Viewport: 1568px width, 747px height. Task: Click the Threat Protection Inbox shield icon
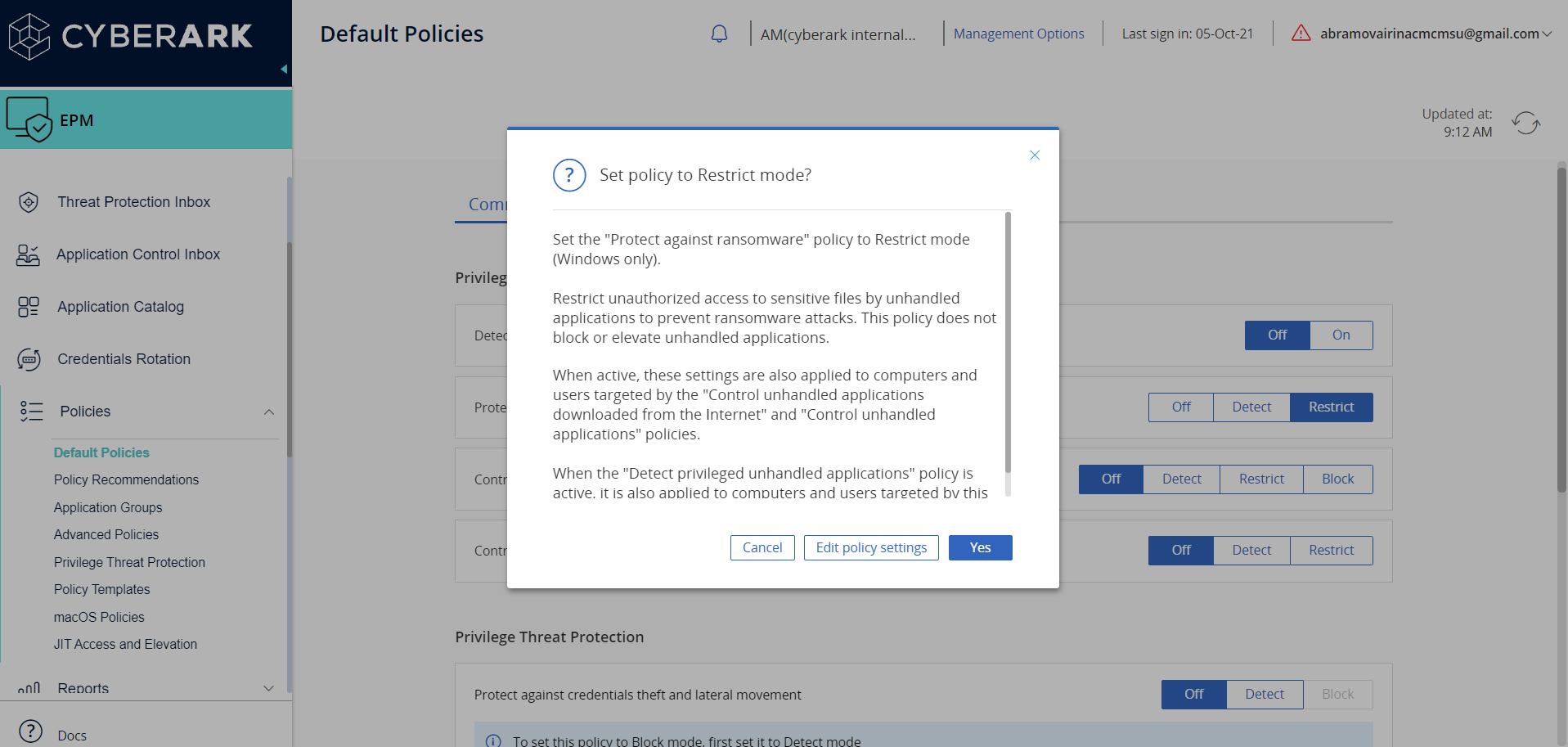[x=29, y=202]
